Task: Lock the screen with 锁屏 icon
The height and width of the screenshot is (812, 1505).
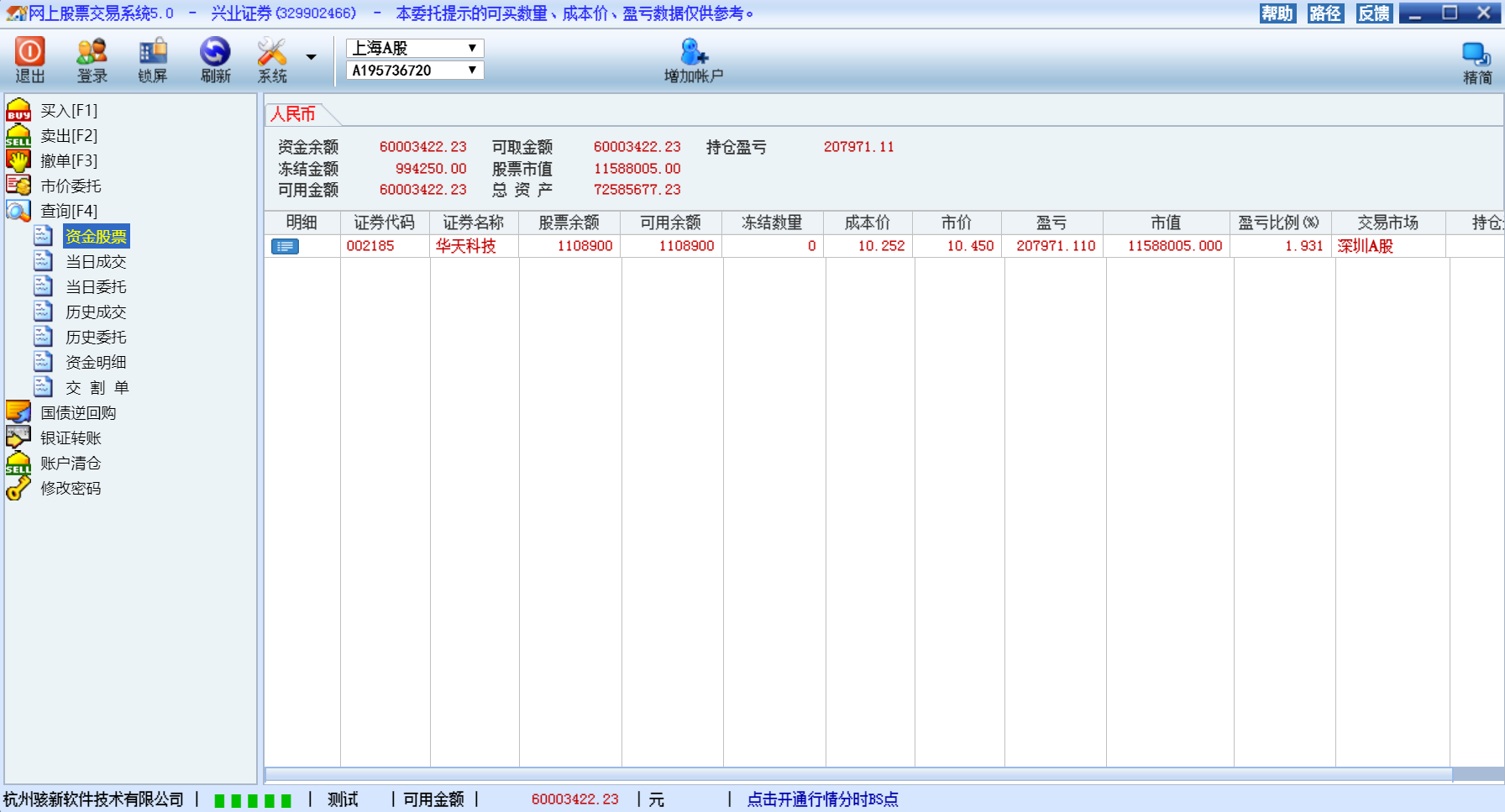Action: coord(153,53)
